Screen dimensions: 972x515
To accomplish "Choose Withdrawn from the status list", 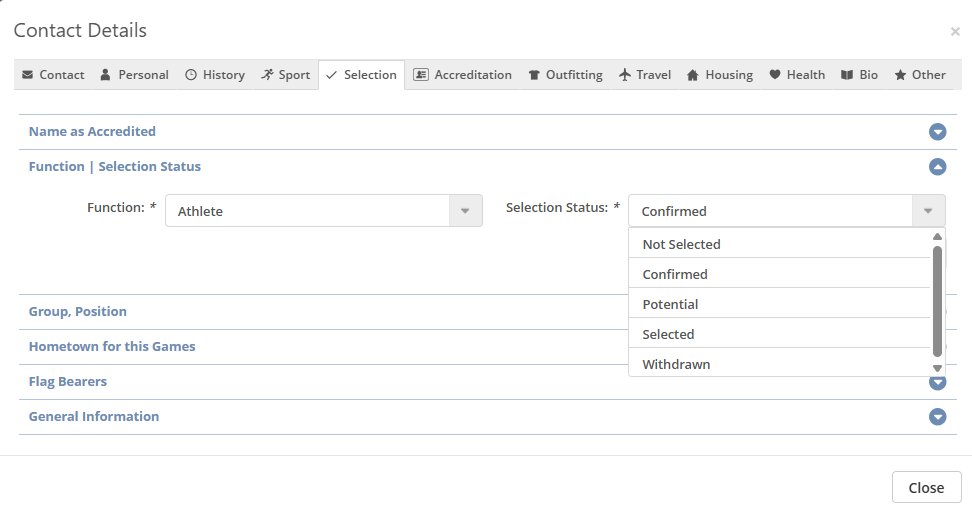I will pyautogui.click(x=676, y=364).
